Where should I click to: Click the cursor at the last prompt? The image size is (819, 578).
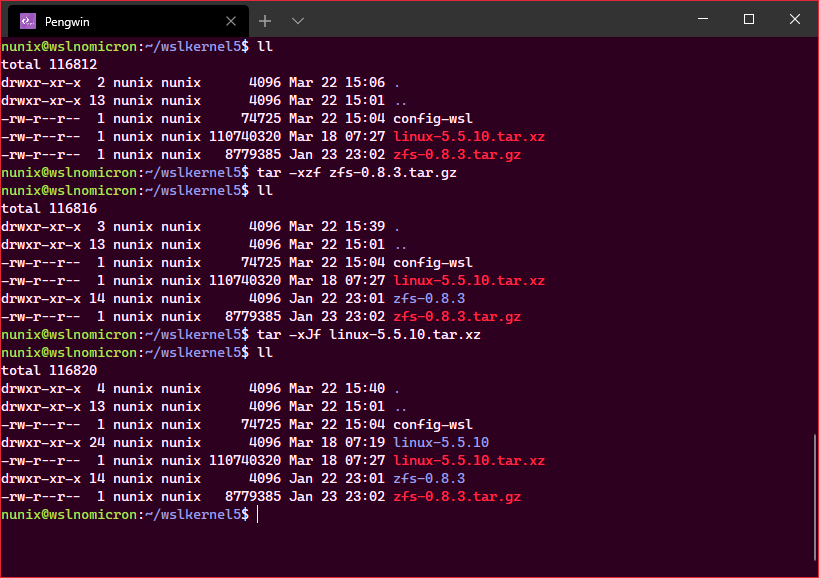[x=258, y=515]
